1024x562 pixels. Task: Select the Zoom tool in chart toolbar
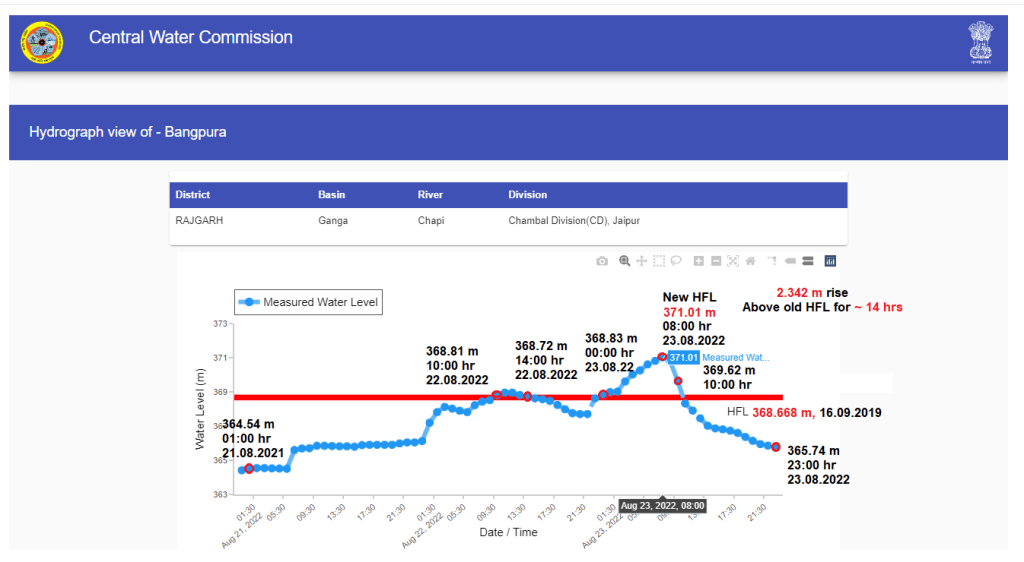pos(625,261)
